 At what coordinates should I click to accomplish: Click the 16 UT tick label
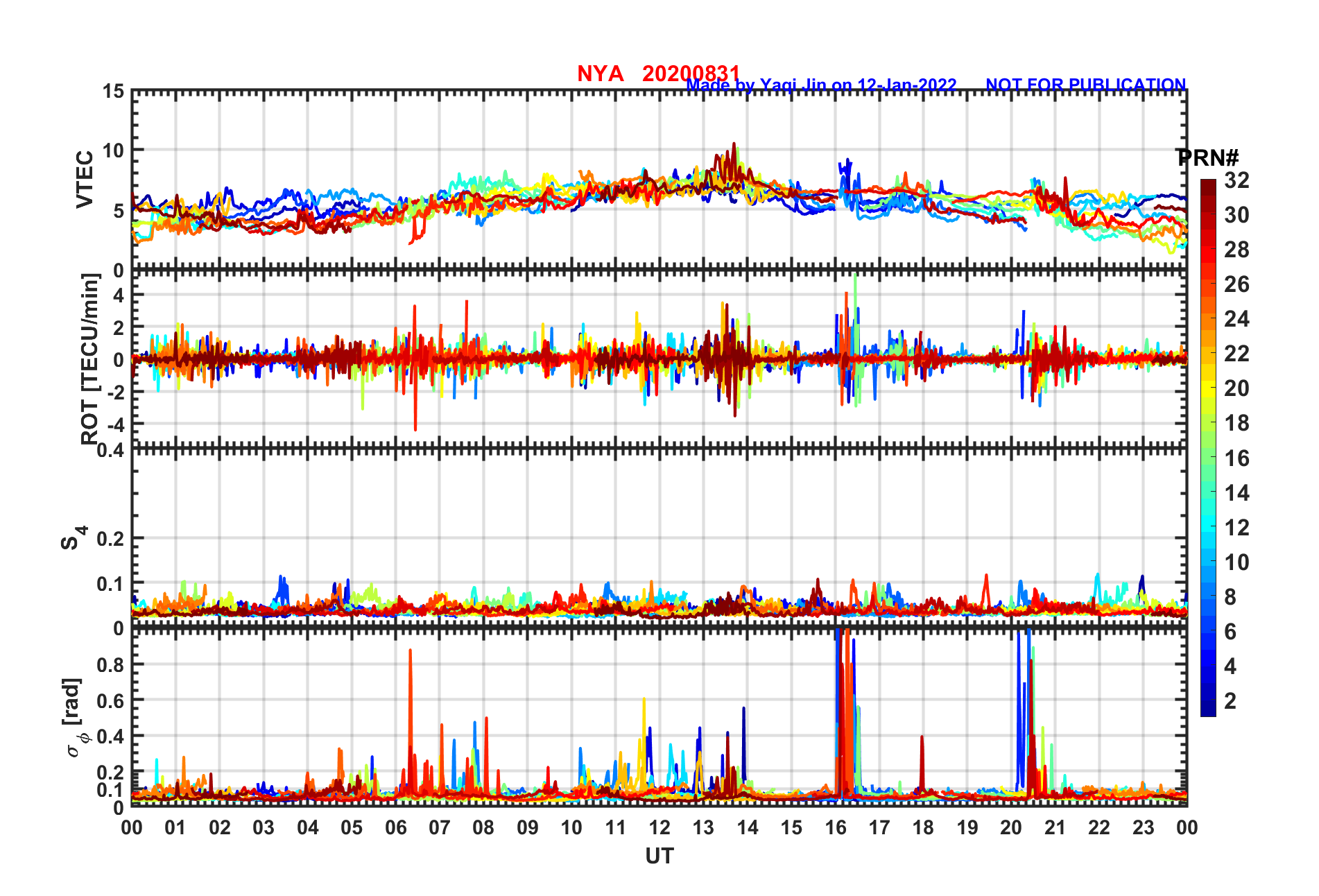coord(836,827)
